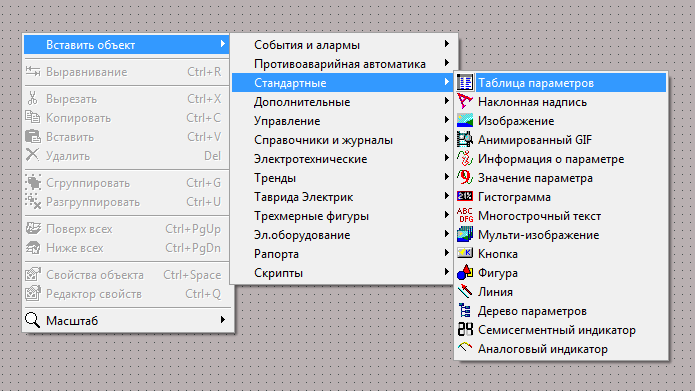This screenshot has height=391, width=695.
Task: Click the Значение параметра icon
Action: [465, 178]
